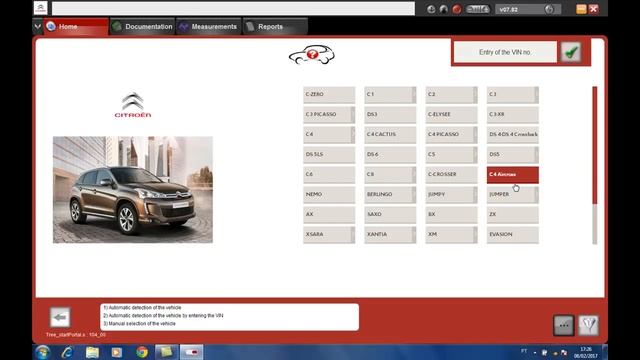Open File Explorer from the taskbar
The height and width of the screenshot is (360, 640).
click(x=92, y=352)
